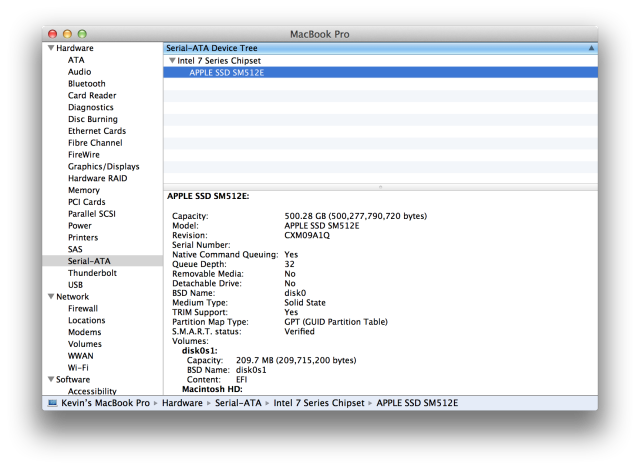Click the Serial-ATA Device Tree column header
Viewport: 640px width, 469px height.
(x=380, y=48)
